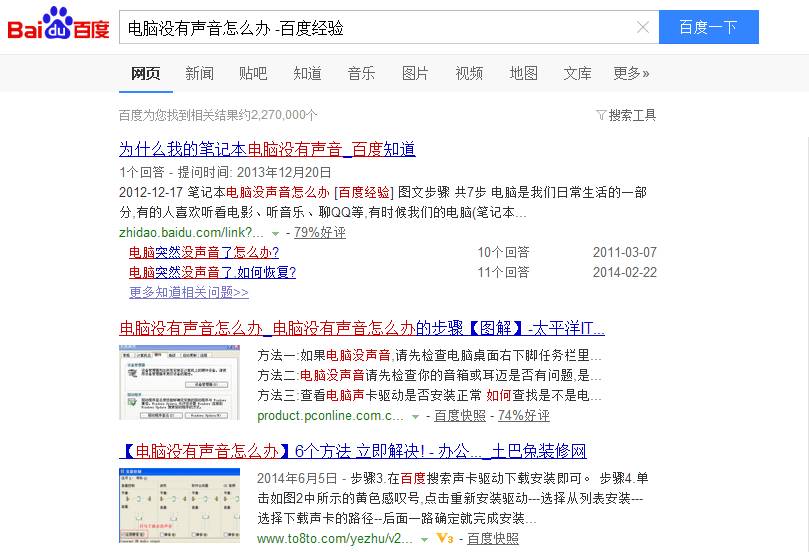Click zhidao.baidu.com/link?... URL text
The width and height of the screenshot is (809, 552).
point(191,233)
